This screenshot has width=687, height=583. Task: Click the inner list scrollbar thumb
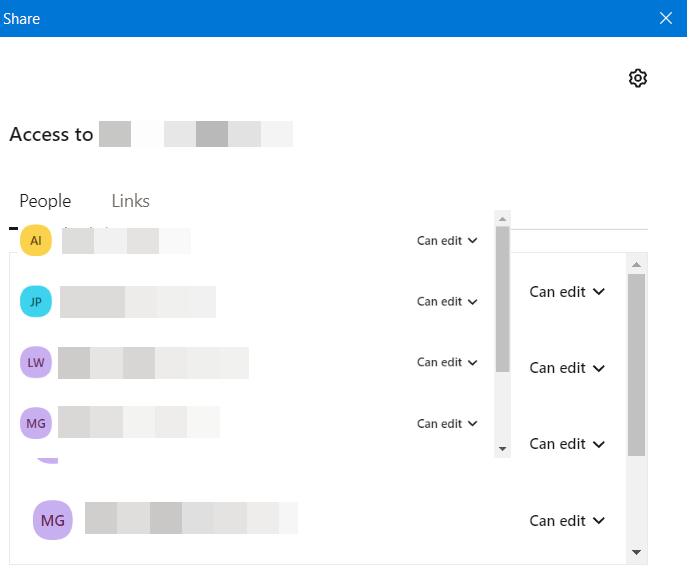point(502,298)
